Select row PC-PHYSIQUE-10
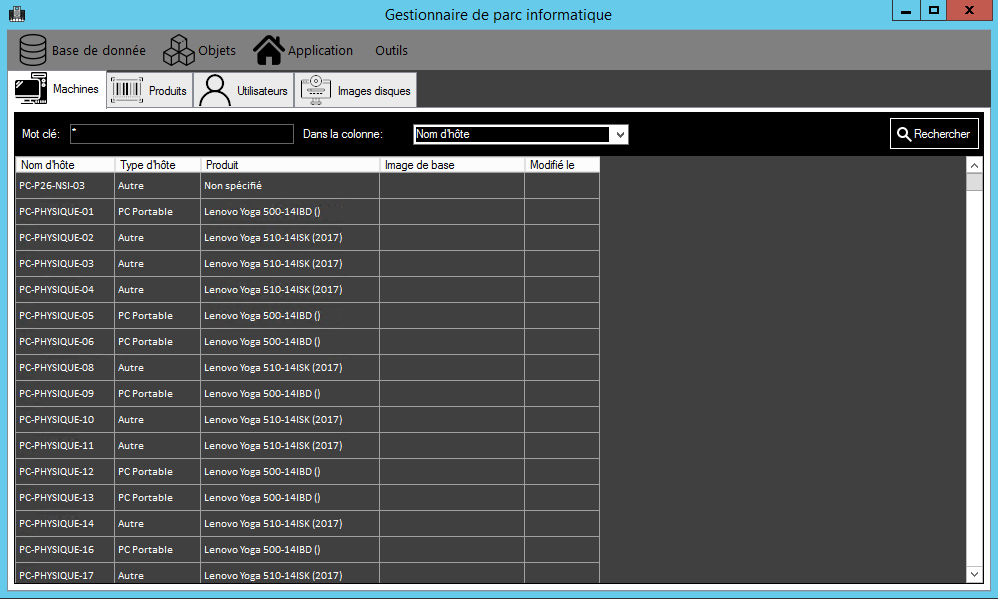 tap(307, 419)
